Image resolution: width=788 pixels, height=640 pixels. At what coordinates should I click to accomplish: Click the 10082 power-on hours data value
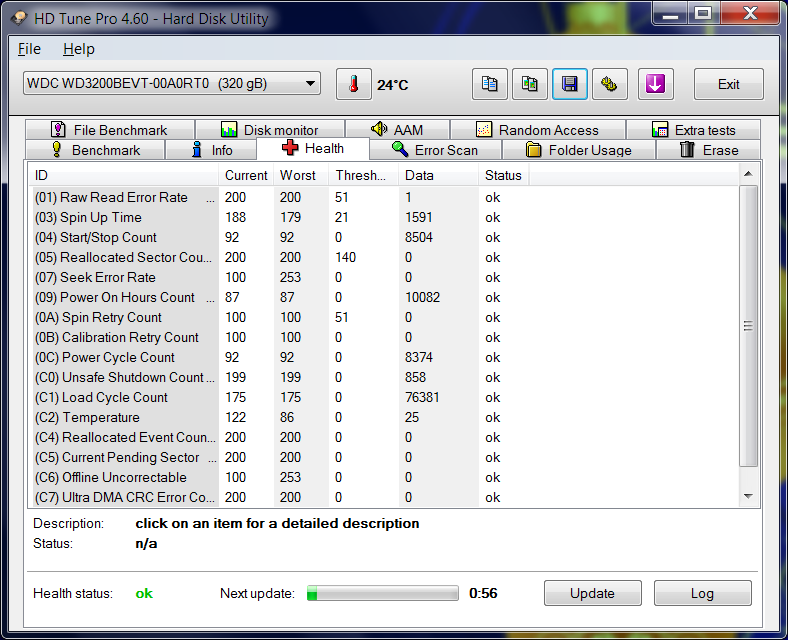pos(422,297)
